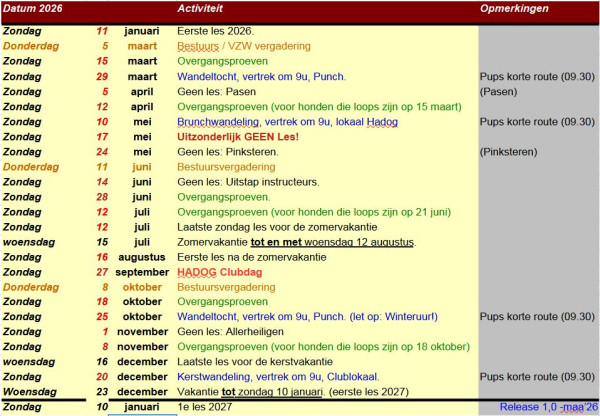Click day number '20' for december
The height and width of the screenshot is (416, 600).
102,377
